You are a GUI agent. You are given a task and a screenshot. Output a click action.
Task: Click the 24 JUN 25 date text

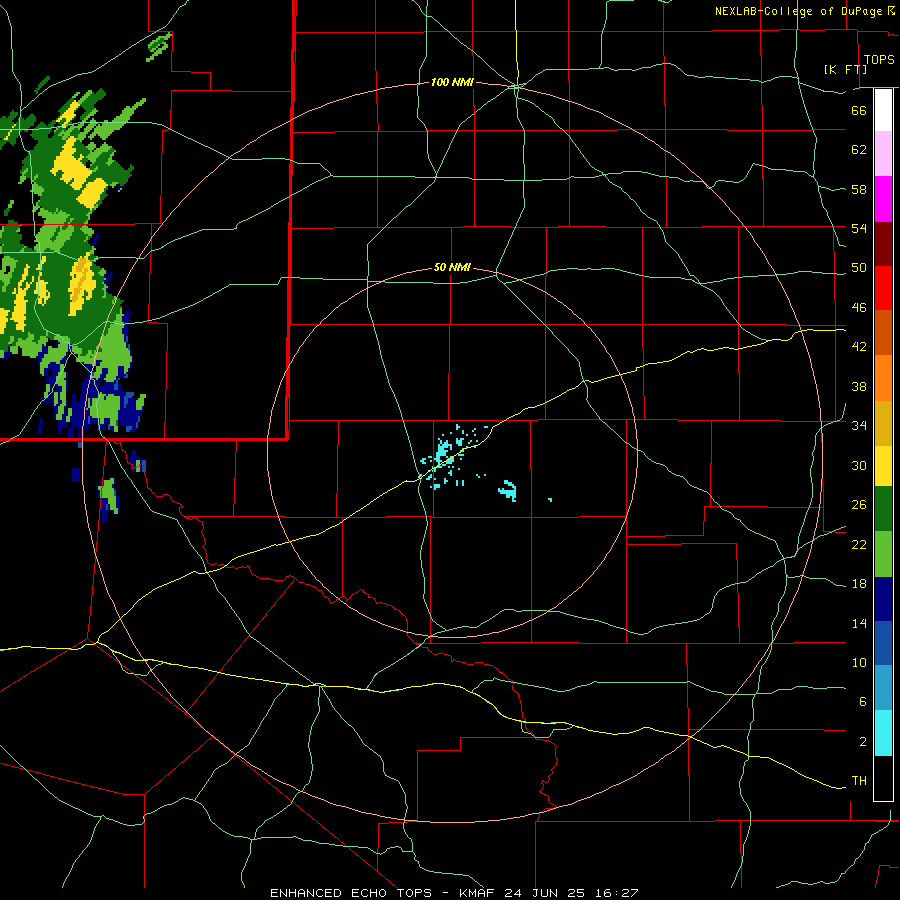546,893
